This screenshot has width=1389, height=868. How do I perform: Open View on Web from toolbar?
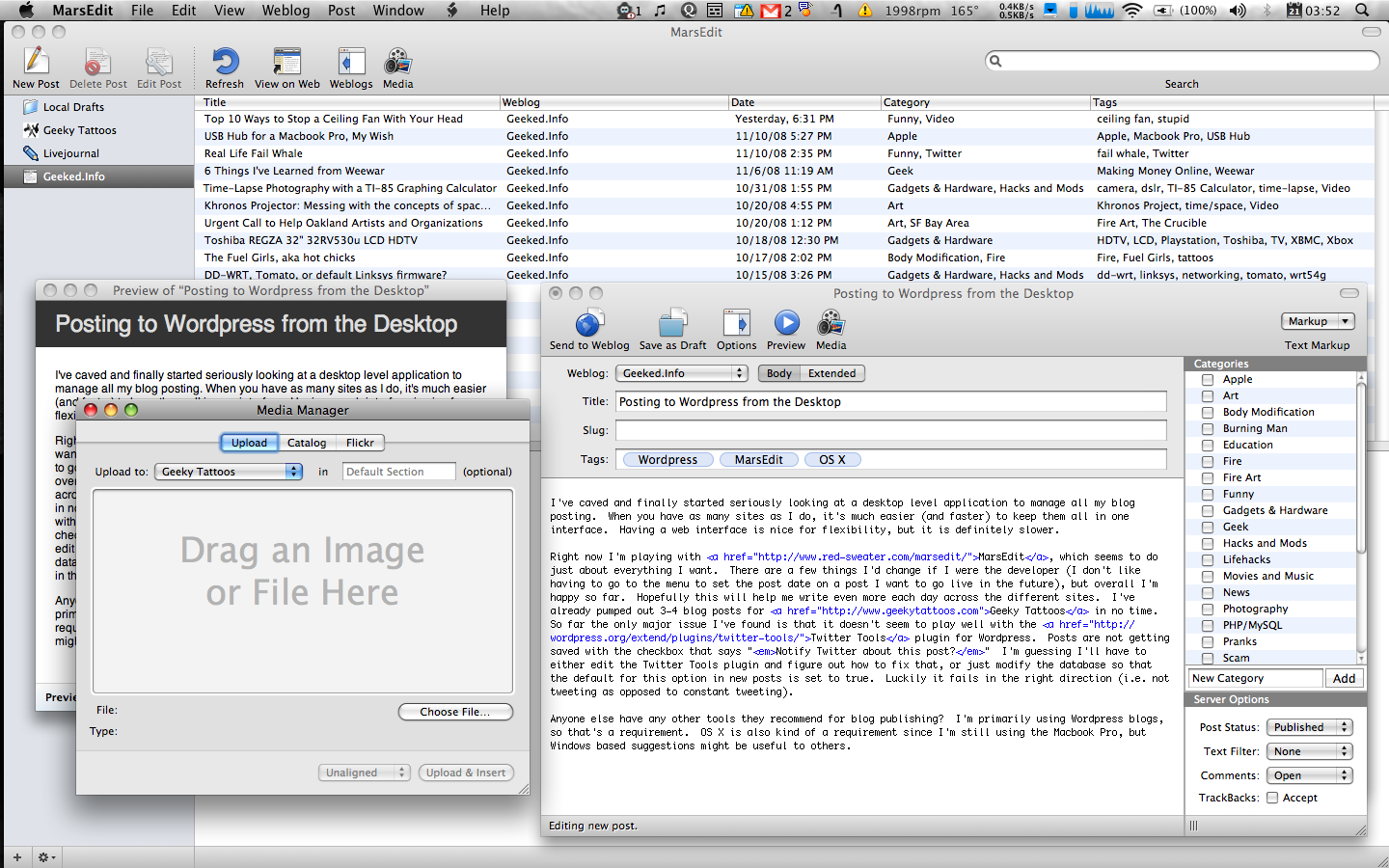[286, 63]
